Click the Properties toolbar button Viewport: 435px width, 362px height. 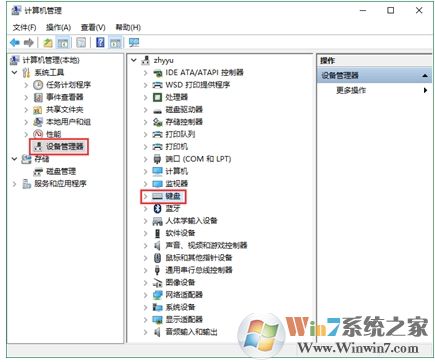(x=81, y=42)
